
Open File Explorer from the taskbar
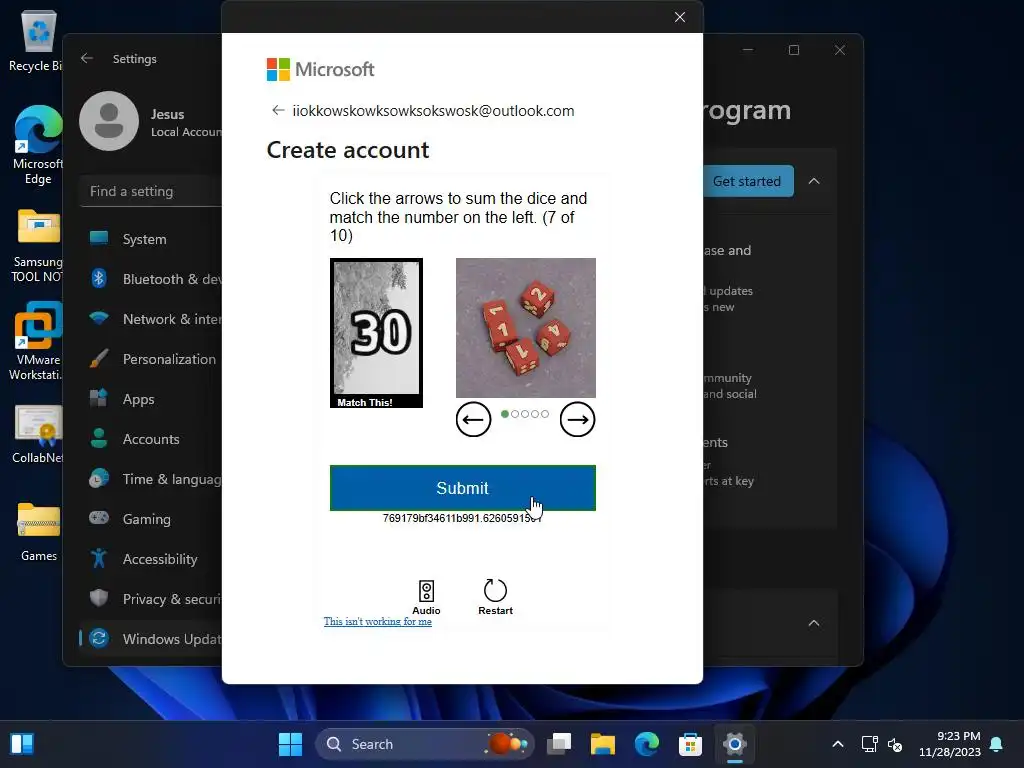(603, 744)
